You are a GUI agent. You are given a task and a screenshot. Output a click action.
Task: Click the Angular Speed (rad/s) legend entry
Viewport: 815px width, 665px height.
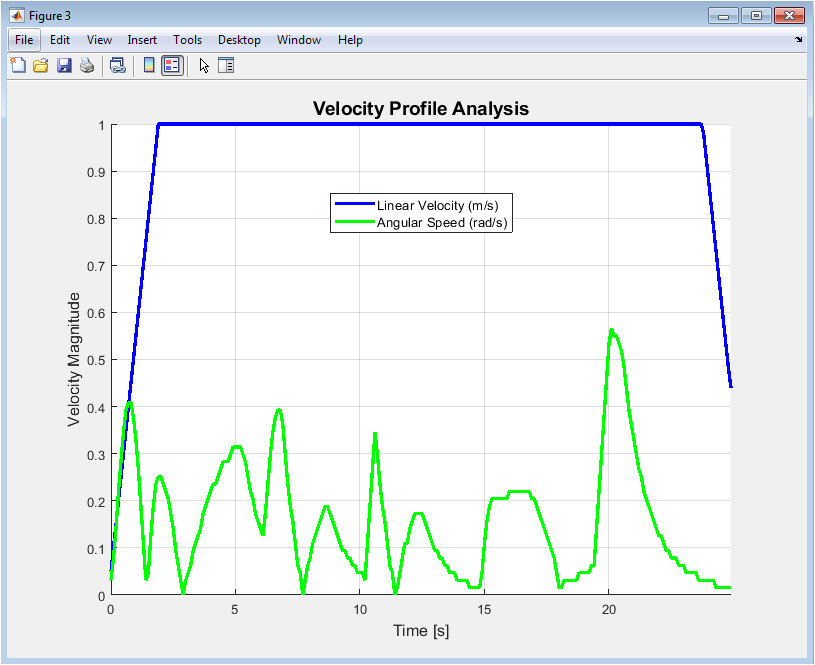444,222
